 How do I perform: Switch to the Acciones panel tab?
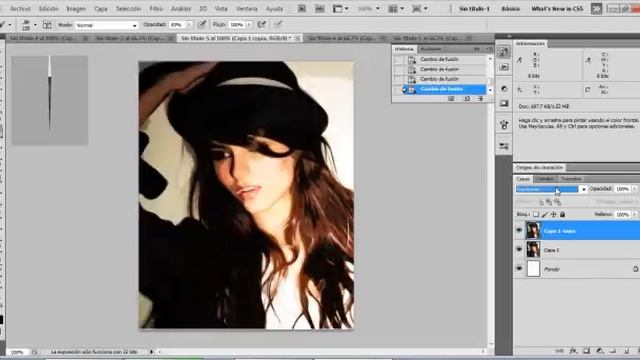(431, 49)
